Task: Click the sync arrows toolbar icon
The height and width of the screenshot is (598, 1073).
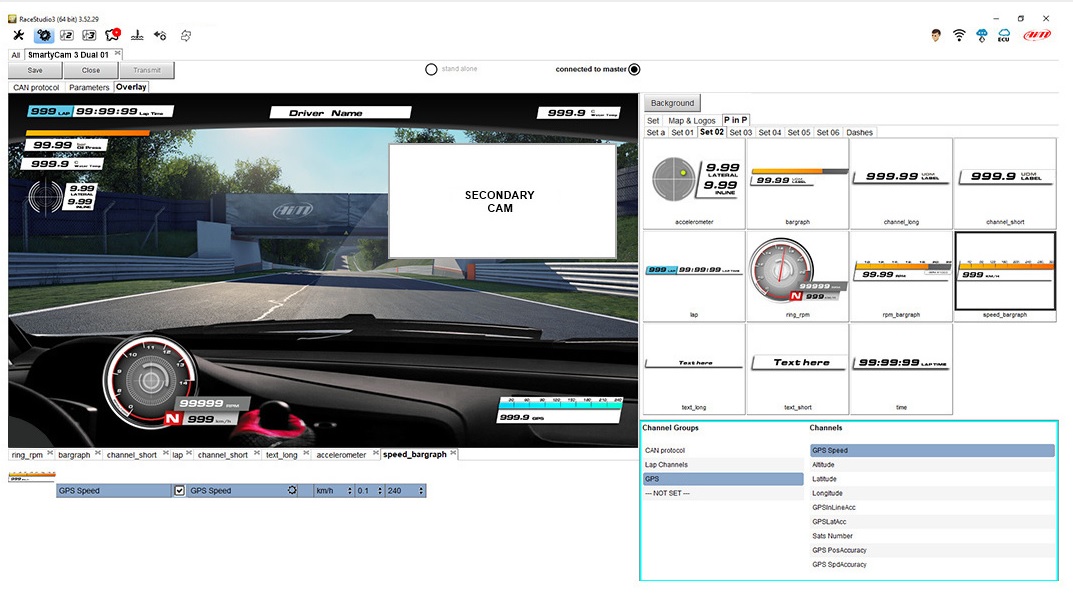Action: point(185,35)
